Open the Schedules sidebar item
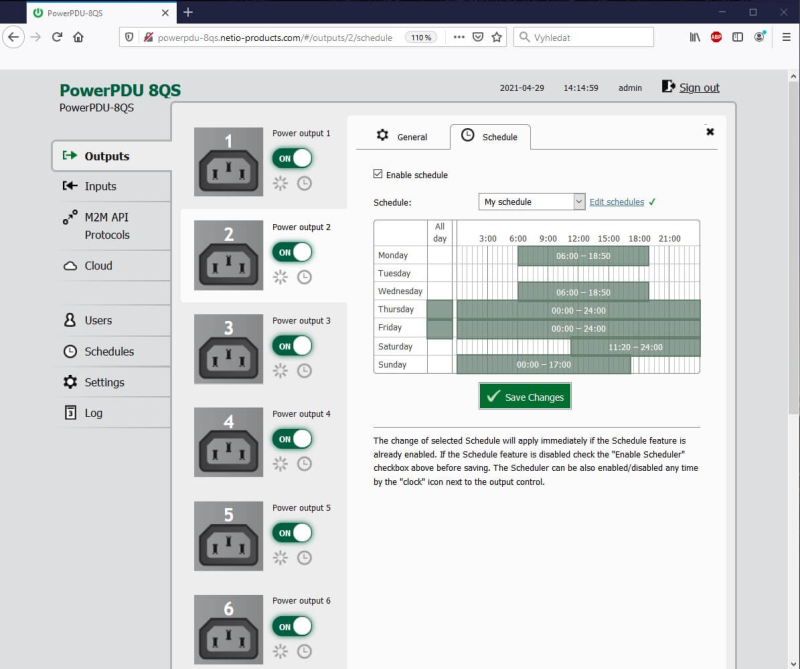Image resolution: width=800 pixels, height=669 pixels. click(108, 352)
